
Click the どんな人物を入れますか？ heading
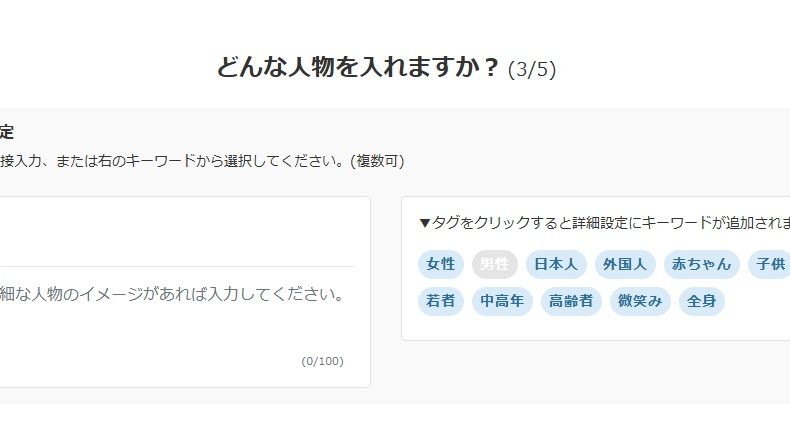(x=357, y=69)
